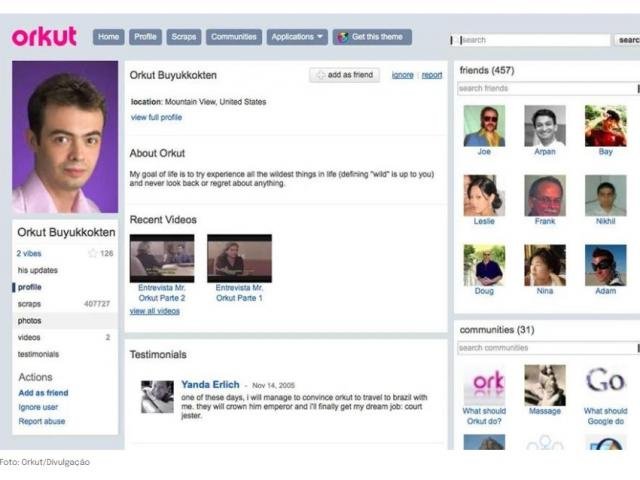Select his updates in sidebar
The width and height of the screenshot is (640, 480).
38,270
